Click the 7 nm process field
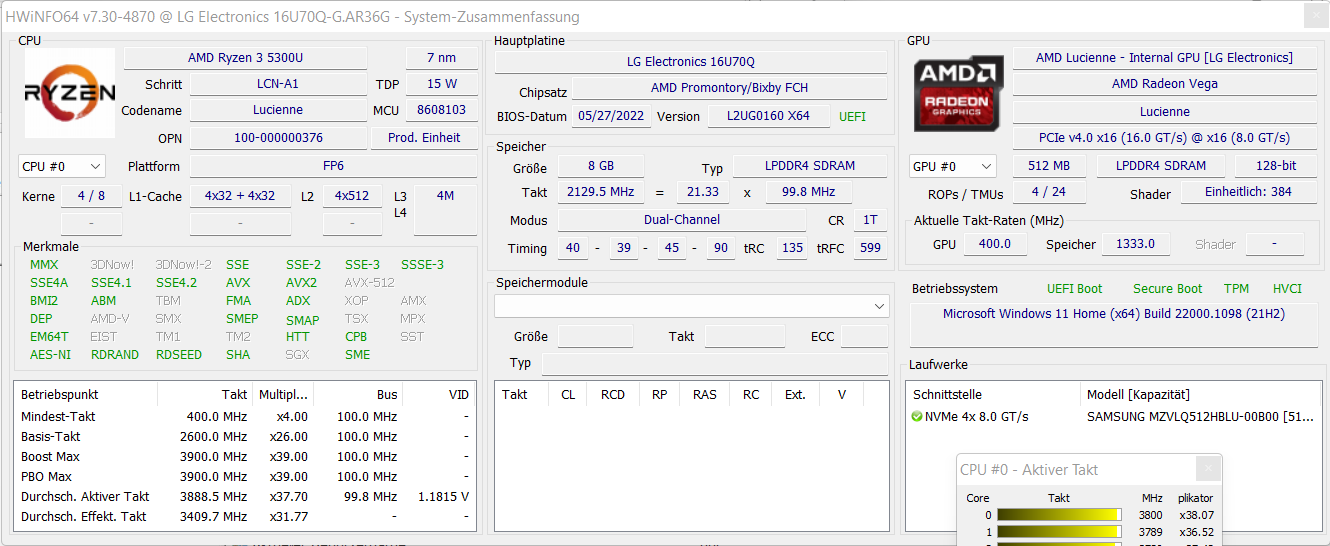This screenshot has height=546, width=1330. point(441,58)
